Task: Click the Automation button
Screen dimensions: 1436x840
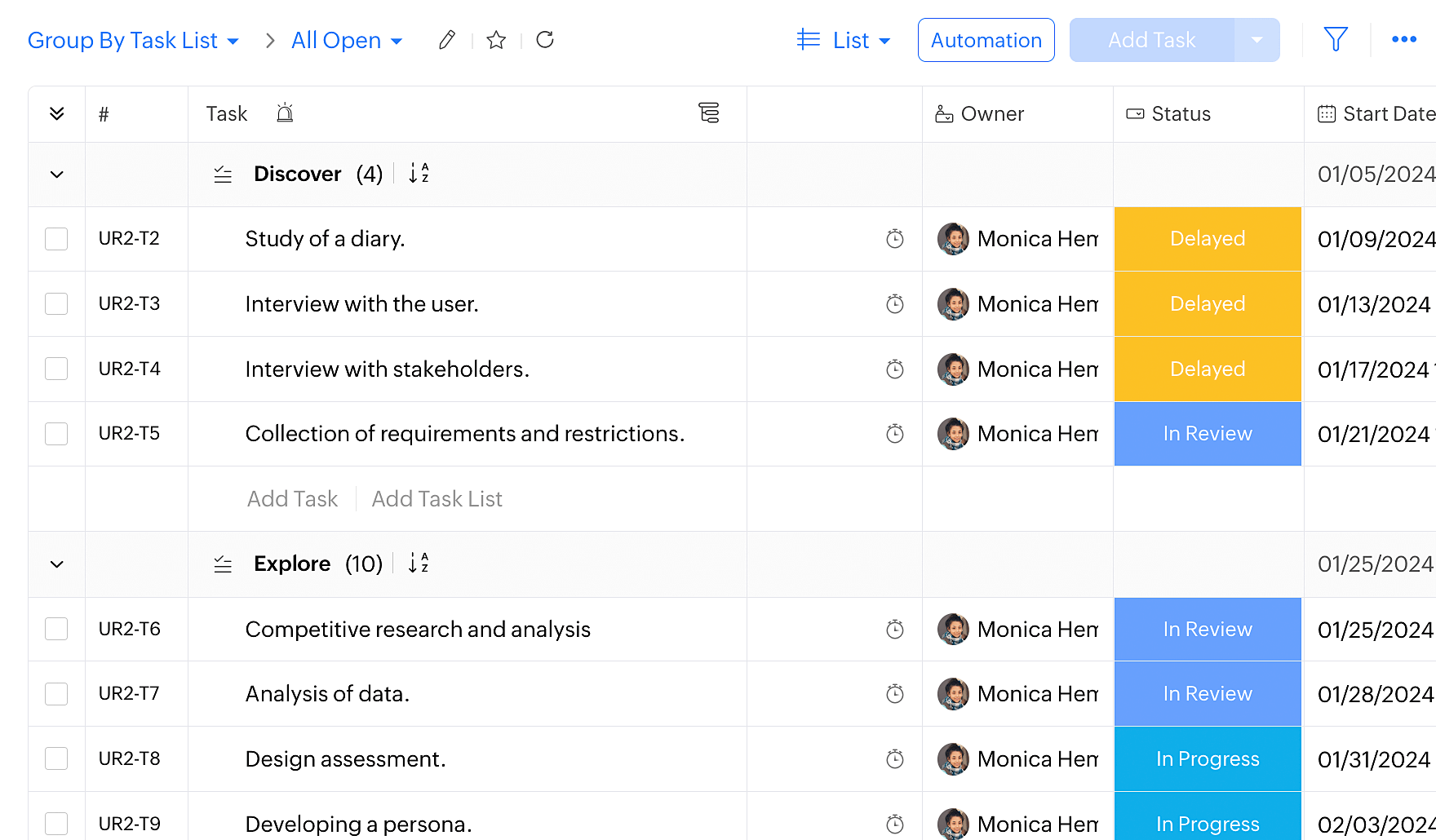Action: click(x=986, y=41)
